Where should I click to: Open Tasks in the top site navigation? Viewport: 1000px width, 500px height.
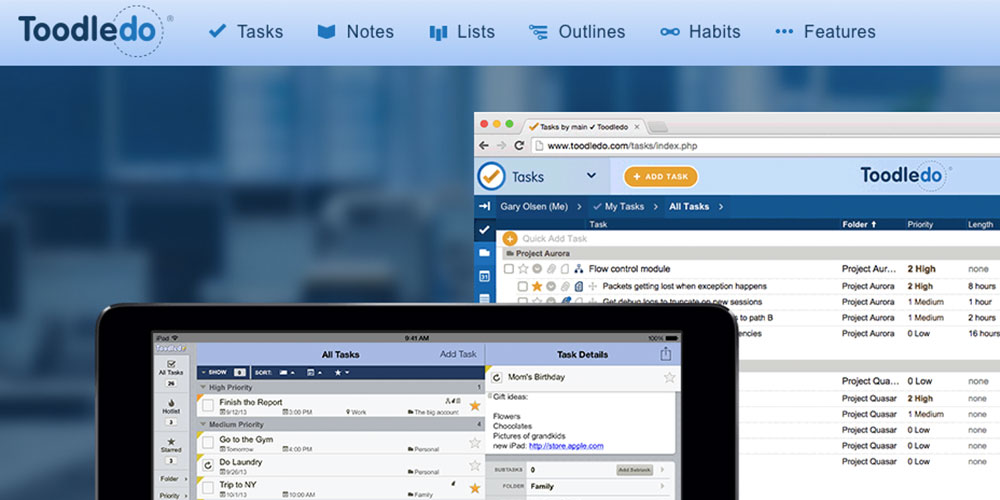coord(246,31)
